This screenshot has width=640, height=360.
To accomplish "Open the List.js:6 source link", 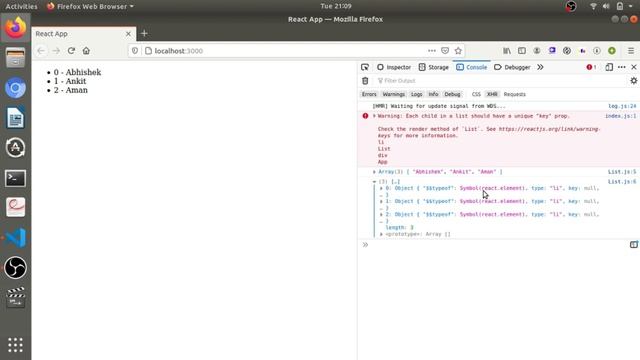I will click(622, 182).
